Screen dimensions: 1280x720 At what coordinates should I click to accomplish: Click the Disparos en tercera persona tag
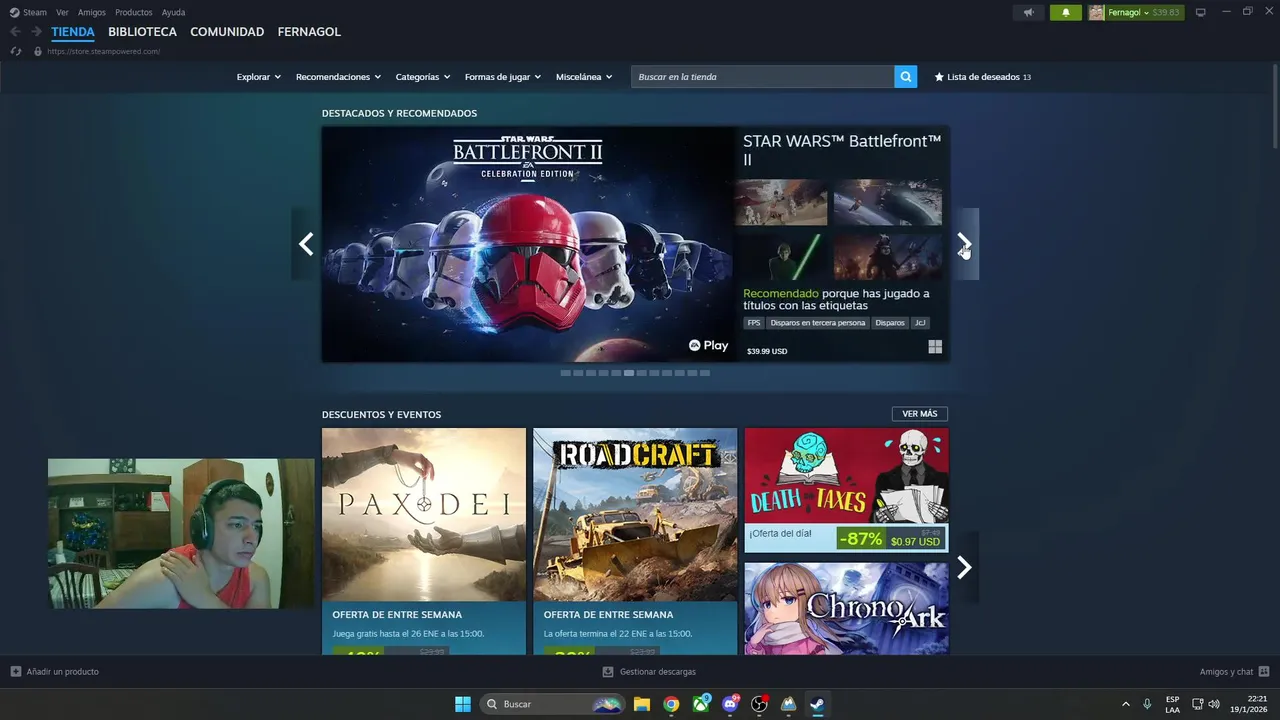coord(818,323)
